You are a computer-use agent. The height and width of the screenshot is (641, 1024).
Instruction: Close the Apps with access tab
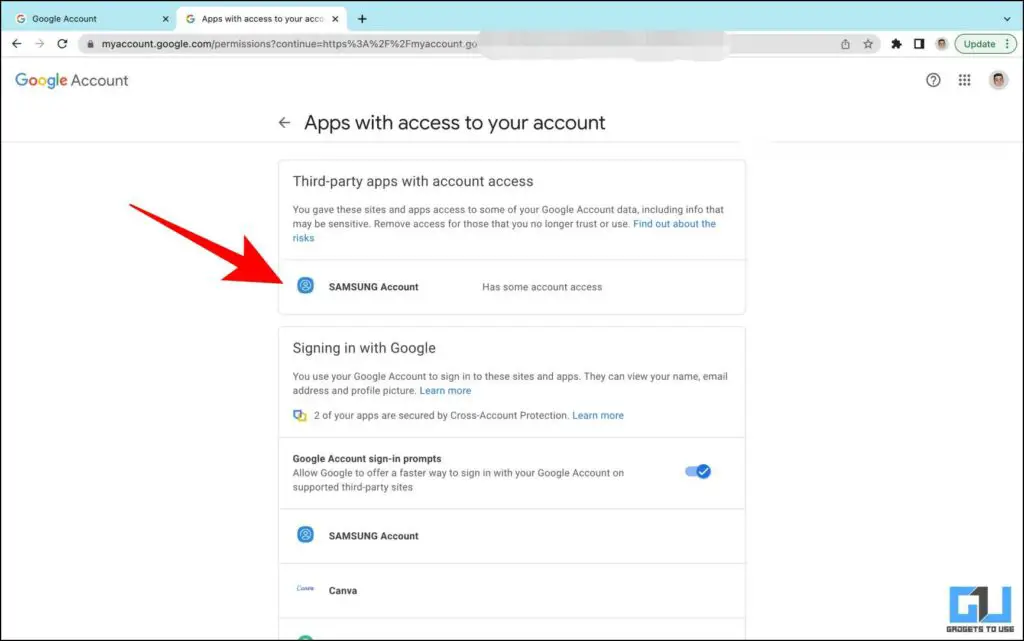pos(335,19)
